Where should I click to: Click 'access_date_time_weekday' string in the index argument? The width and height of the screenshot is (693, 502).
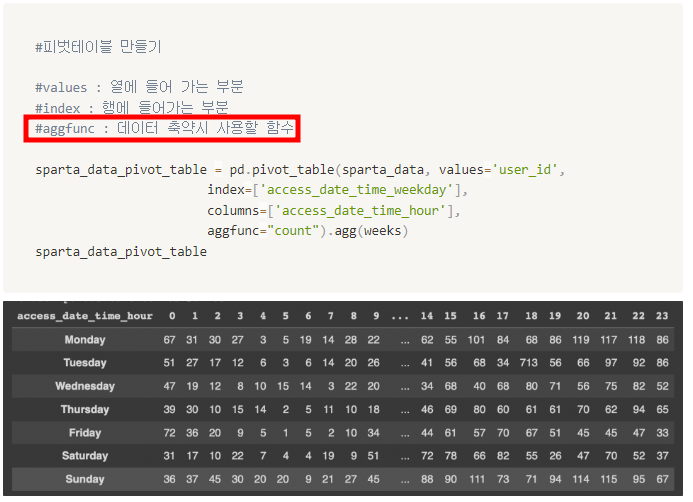coord(357,190)
